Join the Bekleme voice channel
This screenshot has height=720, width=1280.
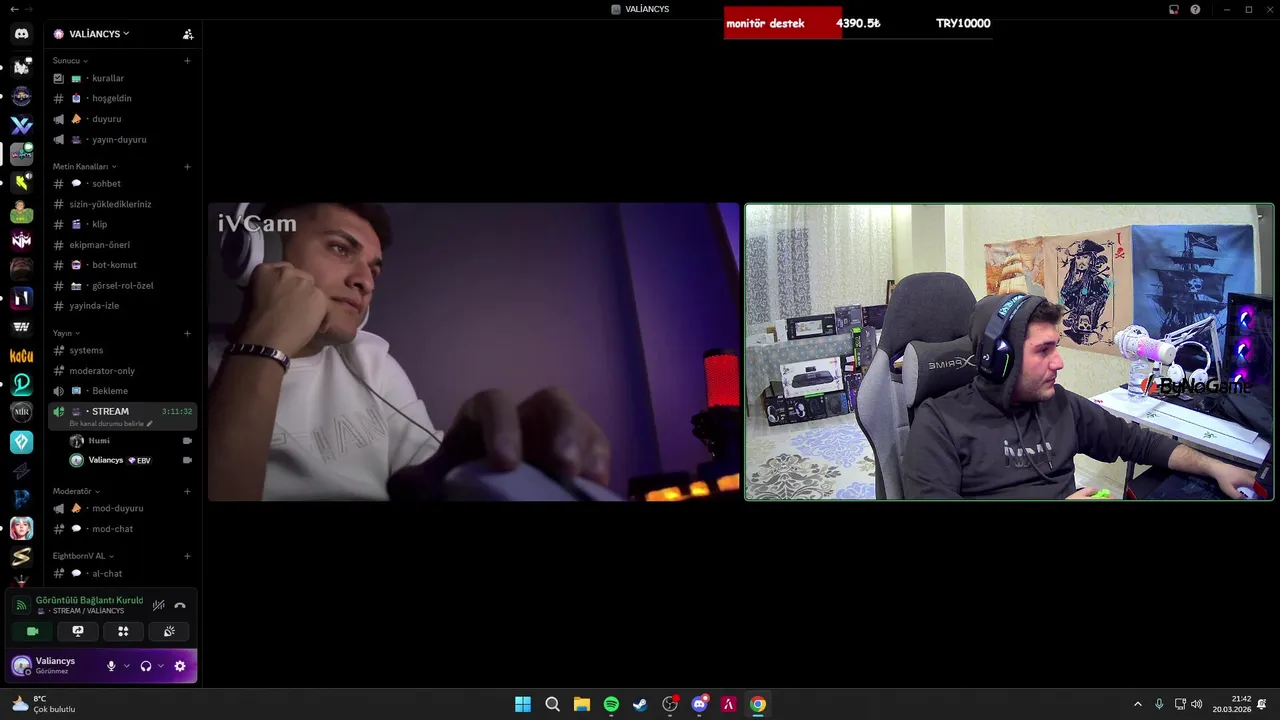(123, 391)
